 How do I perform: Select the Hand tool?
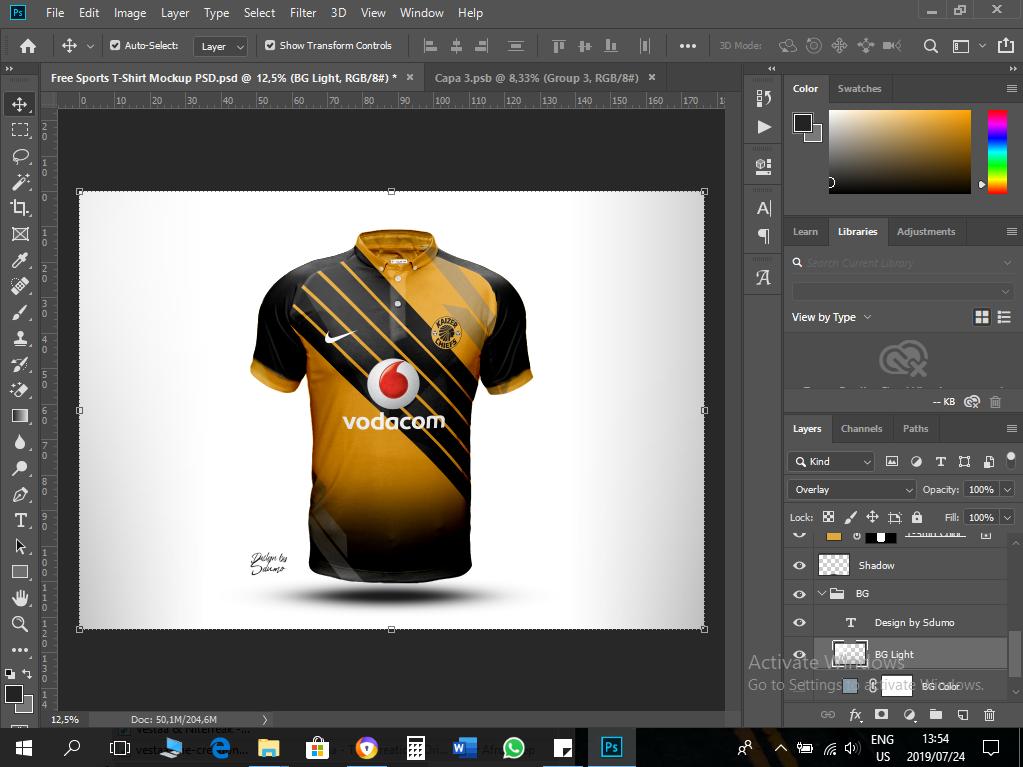click(20, 598)
